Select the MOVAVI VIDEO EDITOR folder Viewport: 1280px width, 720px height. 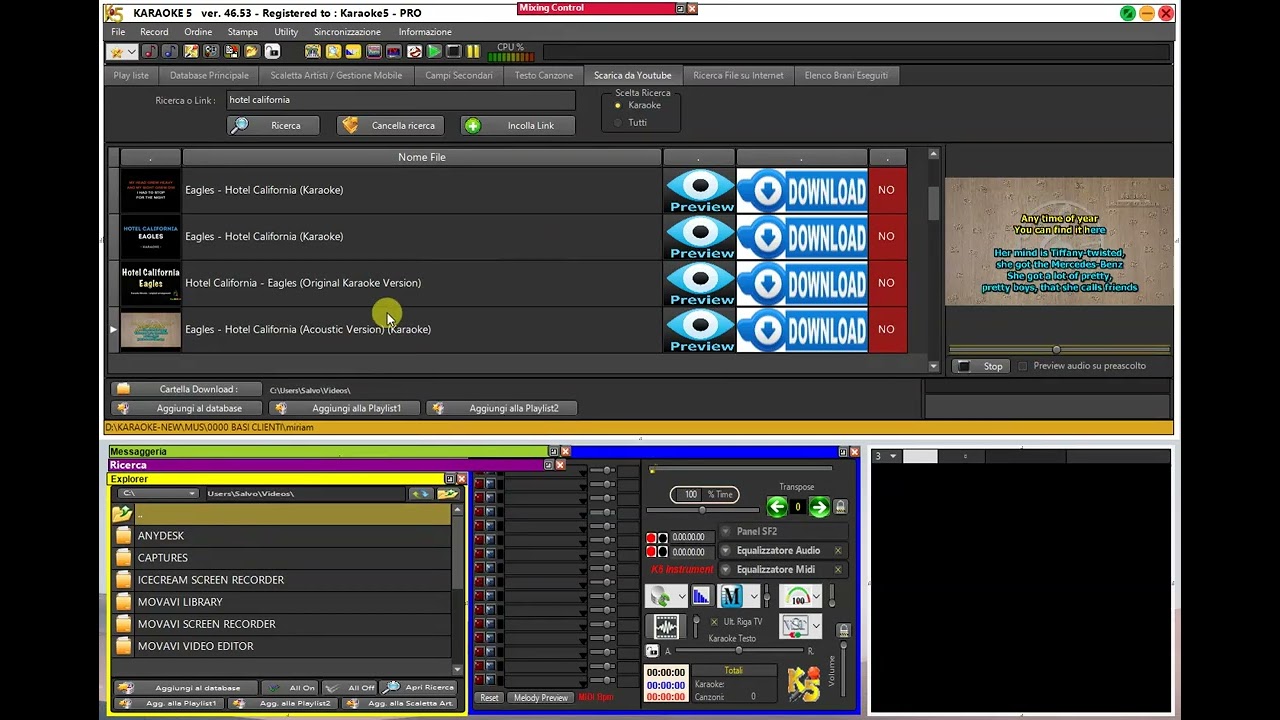coord(281,646)
